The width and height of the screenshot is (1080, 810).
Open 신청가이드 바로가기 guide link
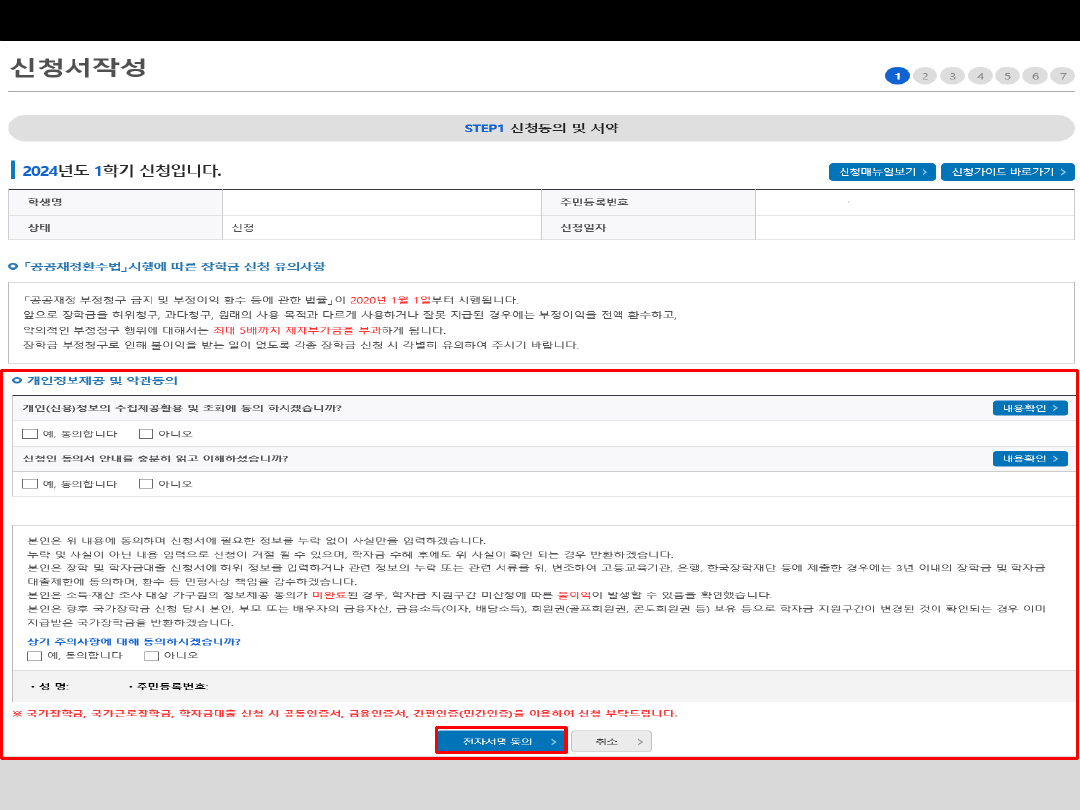click(x=1007, y=172)
